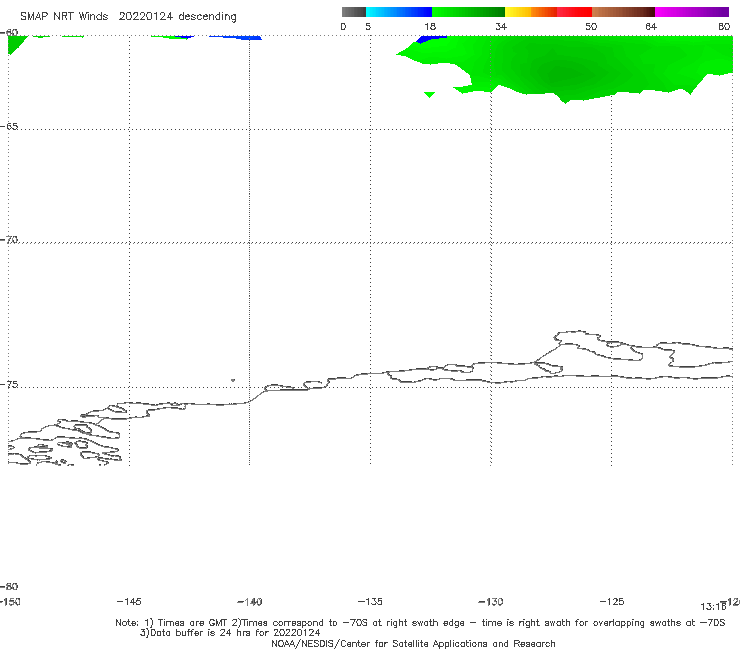
Task: Click the longitude label '-145'
Action: pyautogui.click(x=129, y=602)
